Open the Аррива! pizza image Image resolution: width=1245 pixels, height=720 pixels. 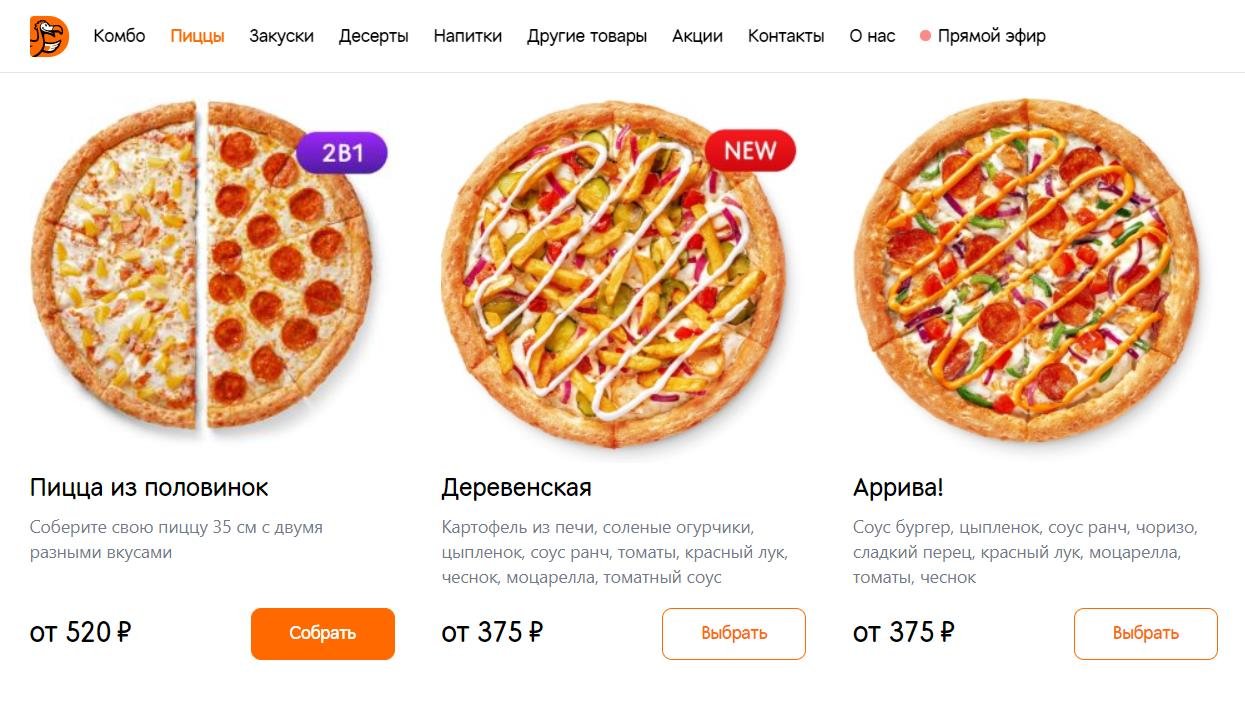[x=1026, y=270]
